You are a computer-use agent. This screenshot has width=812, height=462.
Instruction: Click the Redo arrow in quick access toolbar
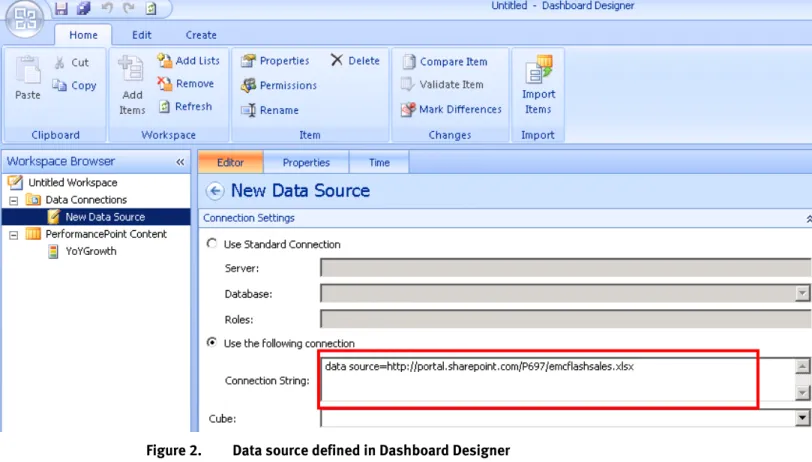coord(129,8)
